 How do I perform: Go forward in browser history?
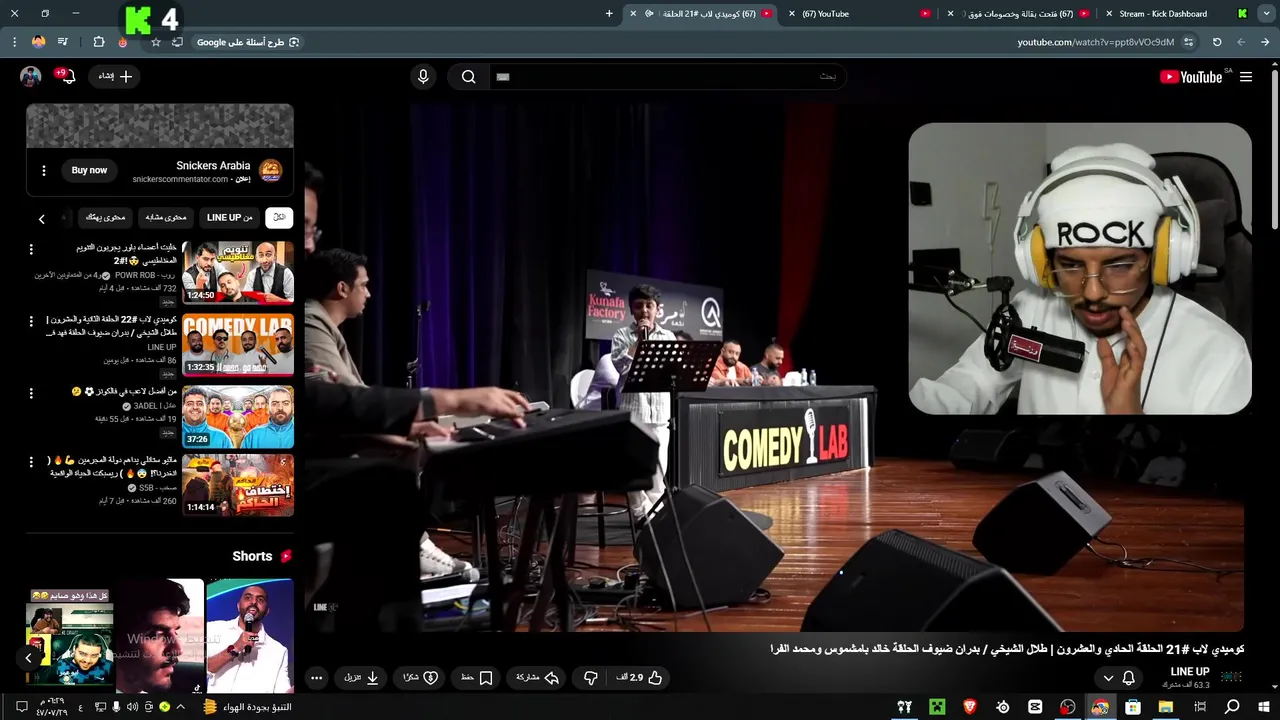[x=1241, y=42]
